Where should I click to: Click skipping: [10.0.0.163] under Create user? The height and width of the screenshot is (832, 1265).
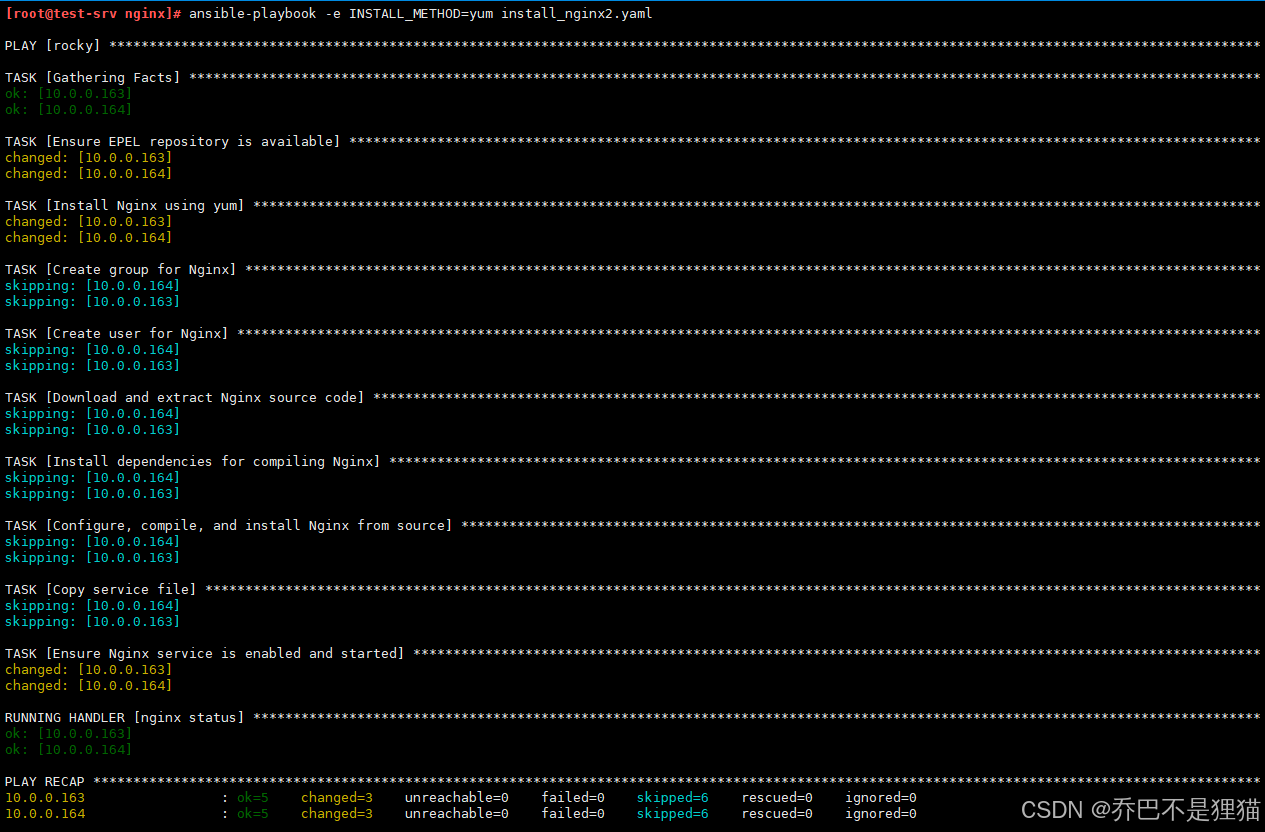pos(92,366)
